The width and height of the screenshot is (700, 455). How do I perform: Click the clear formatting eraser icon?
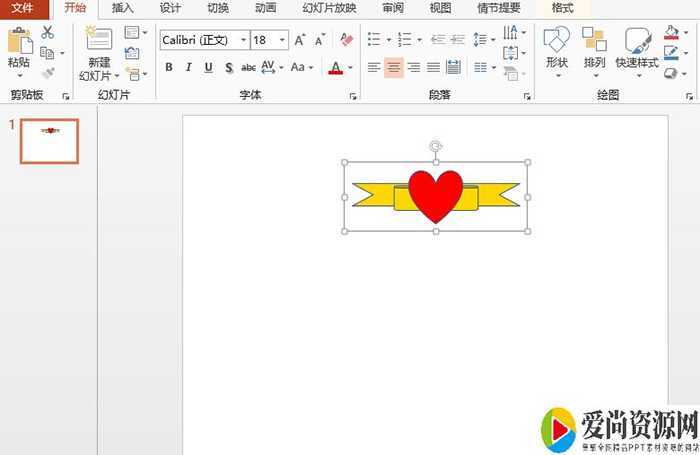346,40
